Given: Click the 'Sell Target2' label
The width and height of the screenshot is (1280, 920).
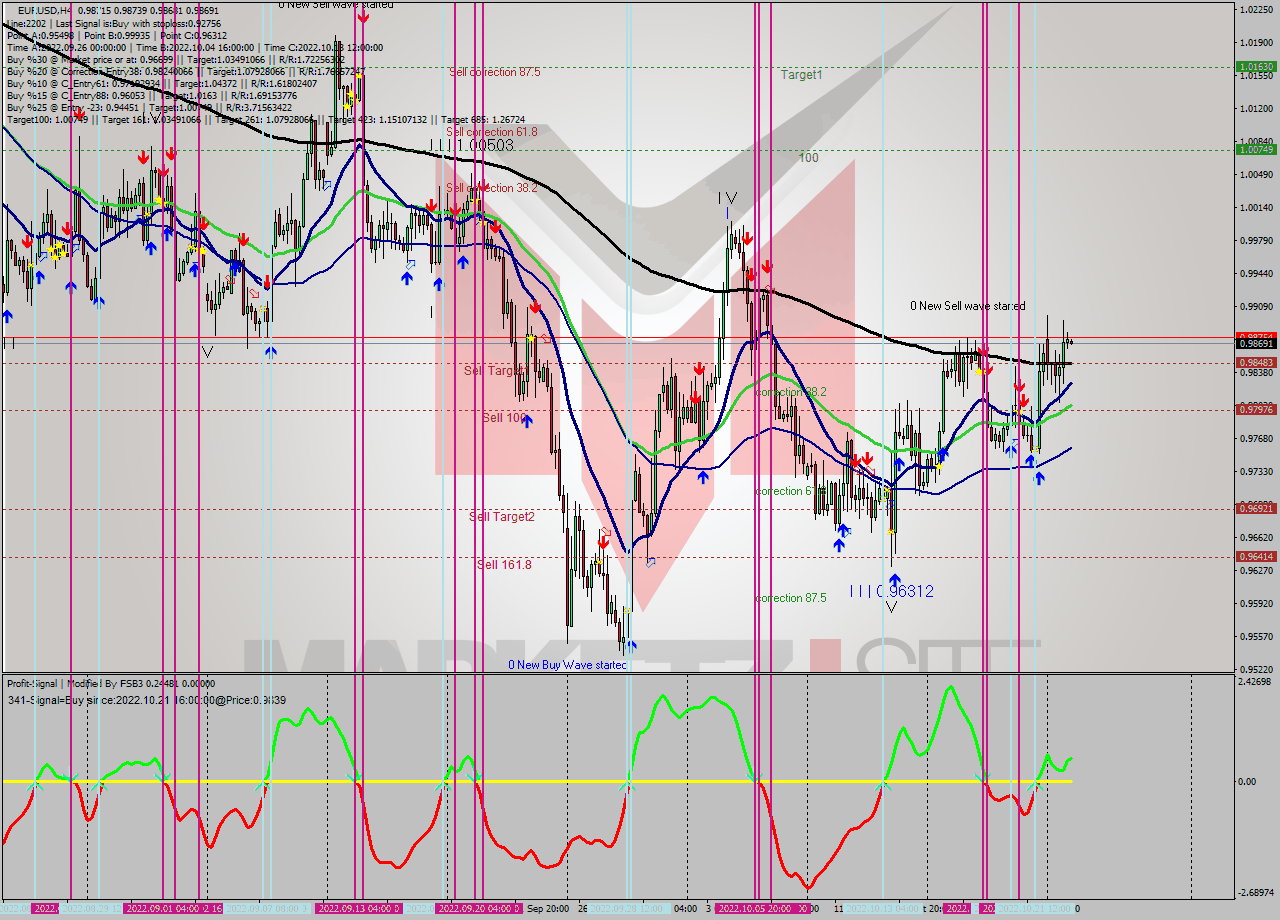Looking at the screenshot, I should coord(502,516).
